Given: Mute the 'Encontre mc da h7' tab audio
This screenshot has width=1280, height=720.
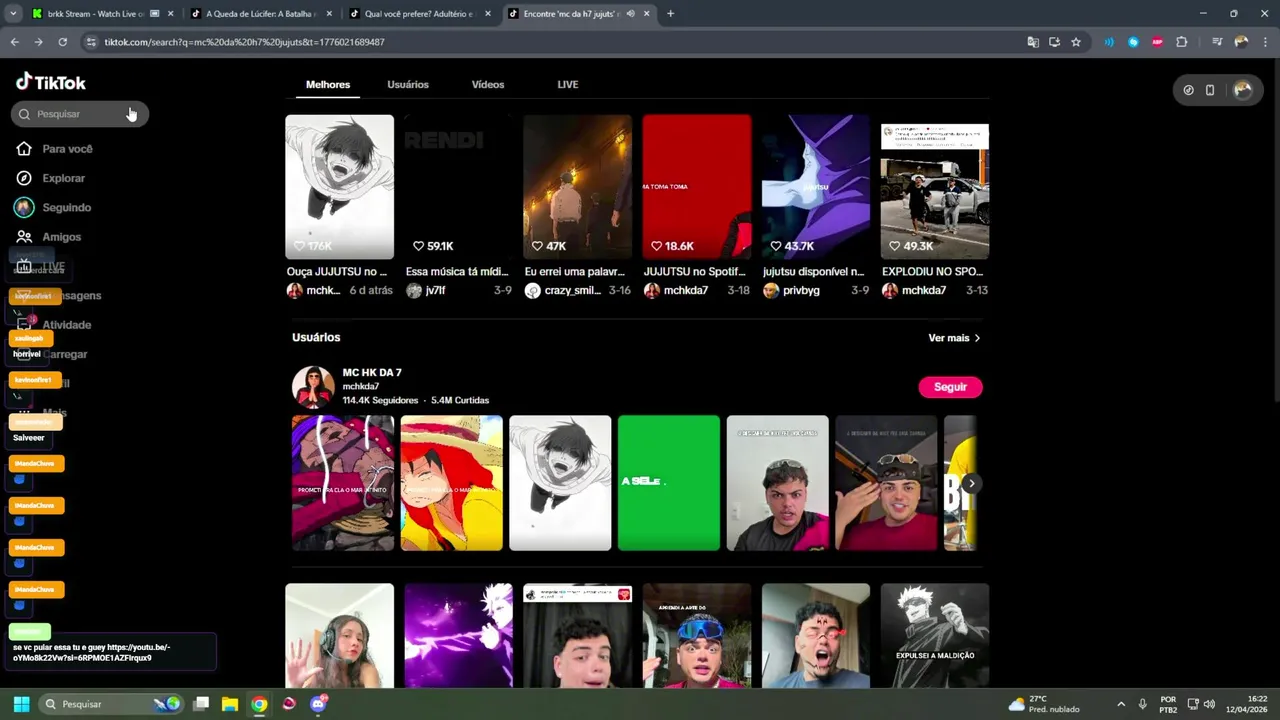Looking at the screenshot, I should pos(630,14).
